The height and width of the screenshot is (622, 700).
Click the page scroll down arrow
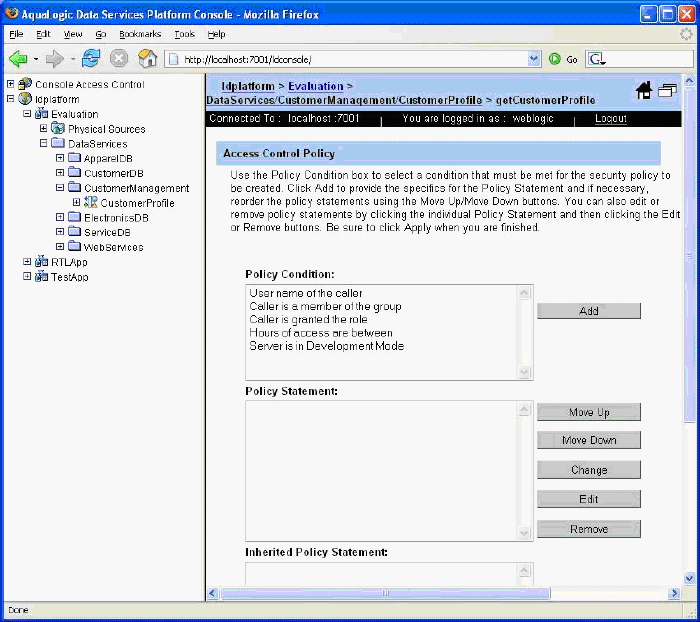pos(689,578)
